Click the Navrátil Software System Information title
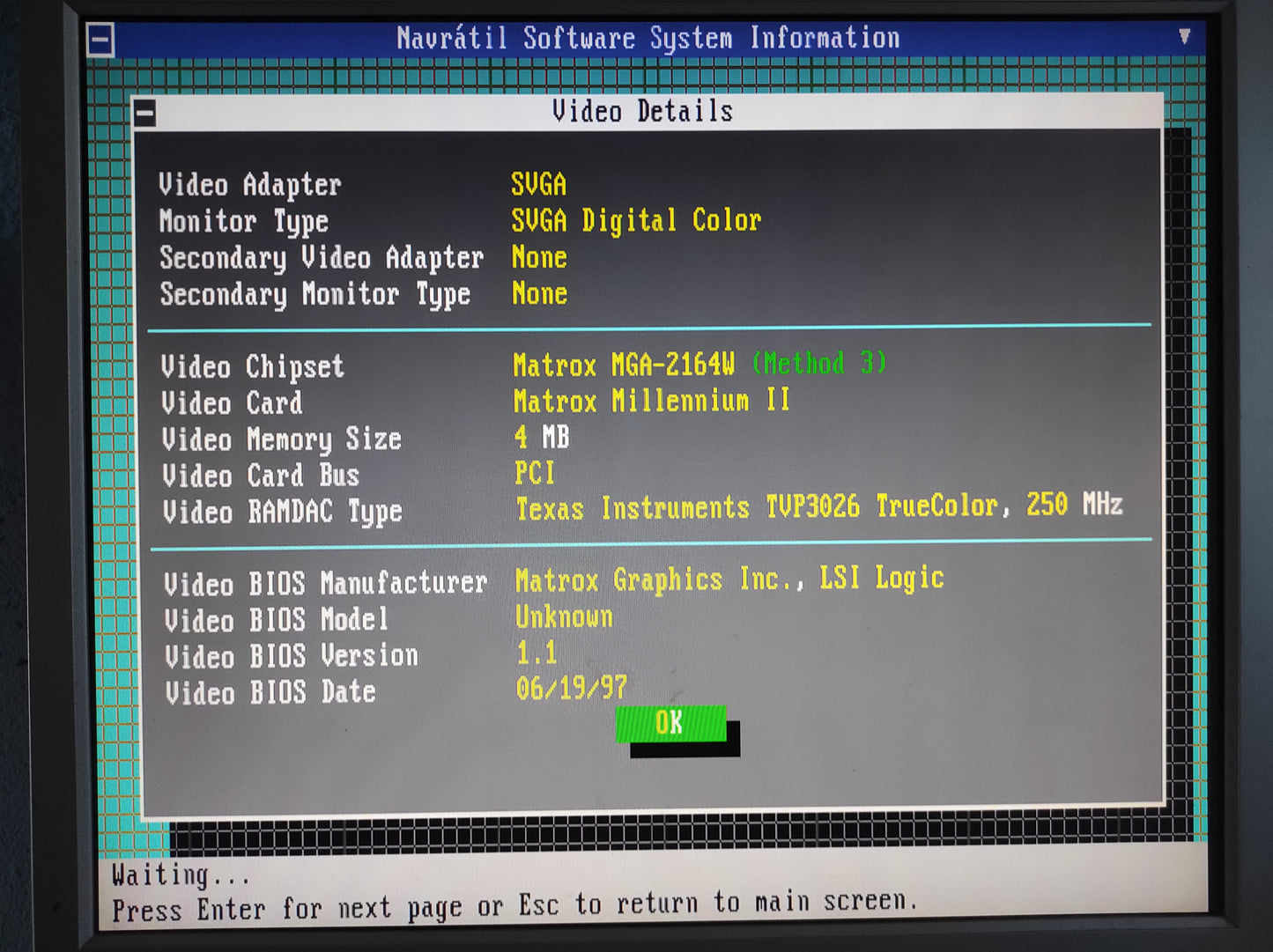This screenshot has width=1273, height=952. tap(648, 38)
